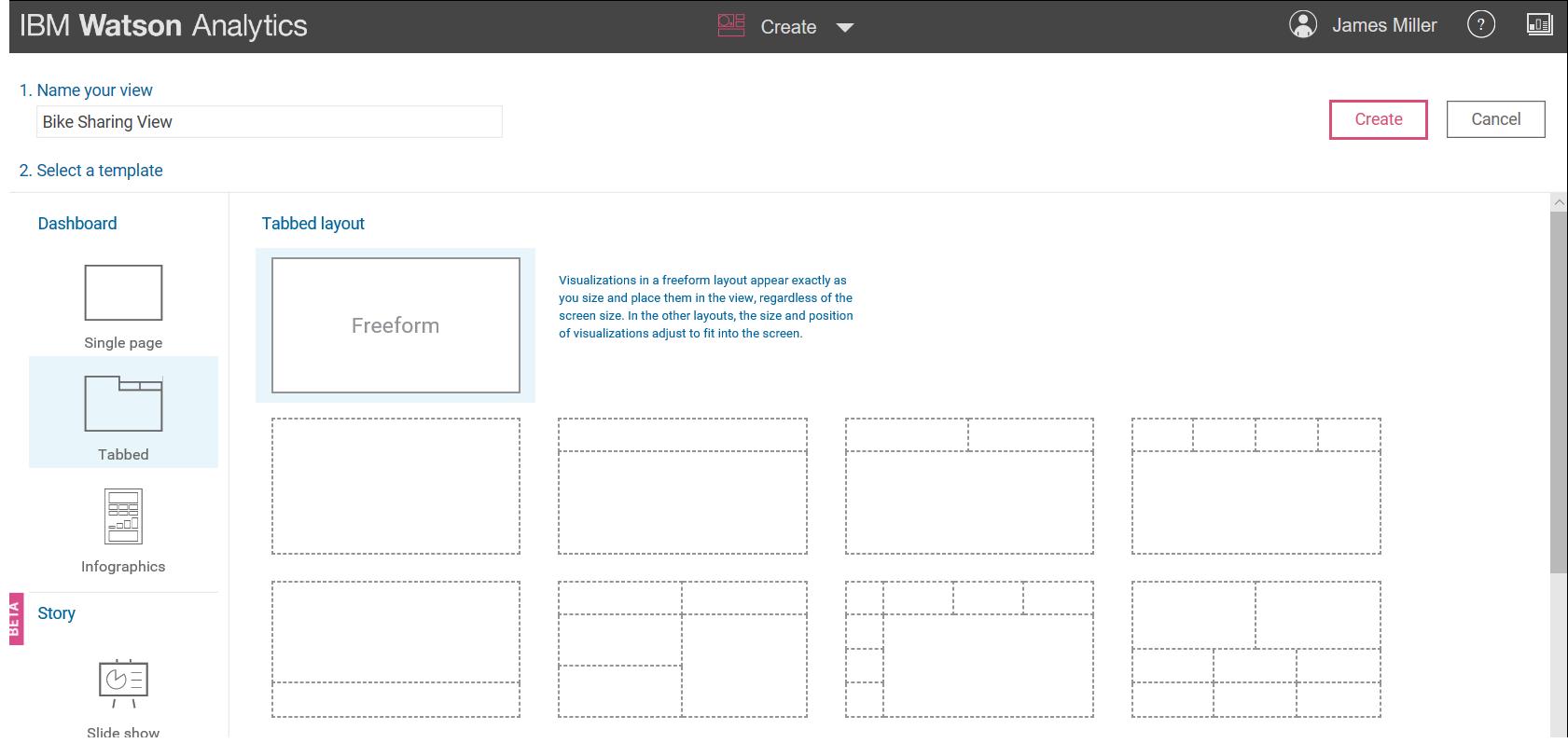
Task: Choose layout with two top cells
Action: tap(969, 486)
